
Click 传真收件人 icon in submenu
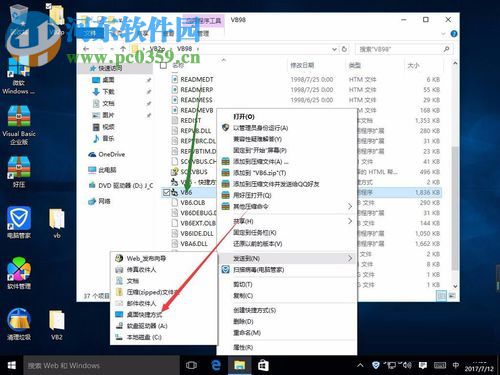[x=119, y=269]
